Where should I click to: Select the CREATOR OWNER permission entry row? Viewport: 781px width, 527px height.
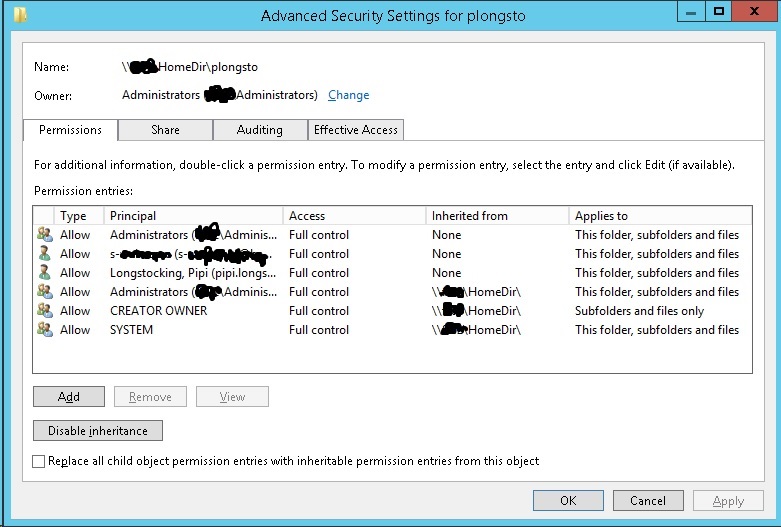392,311
